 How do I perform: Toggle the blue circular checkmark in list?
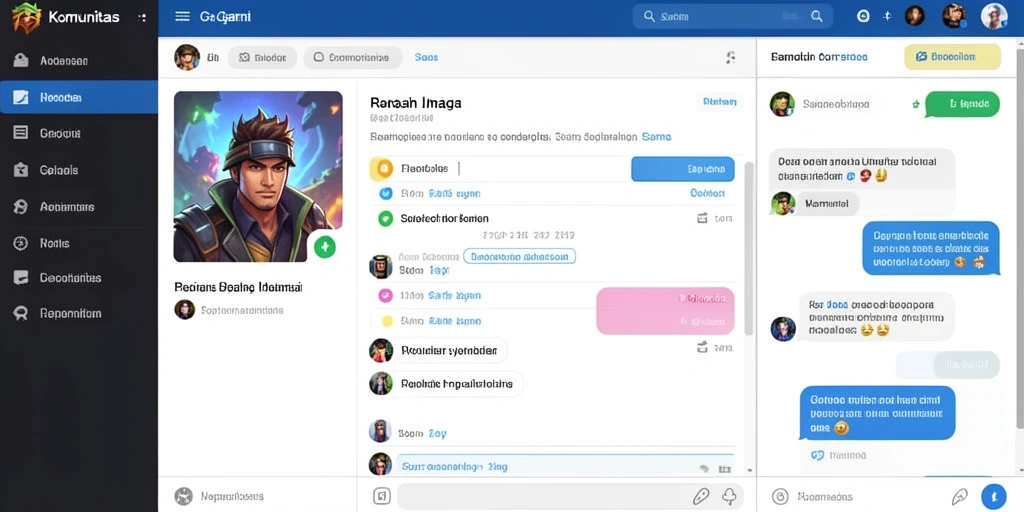pyautogui.click(x=385, y=193)
